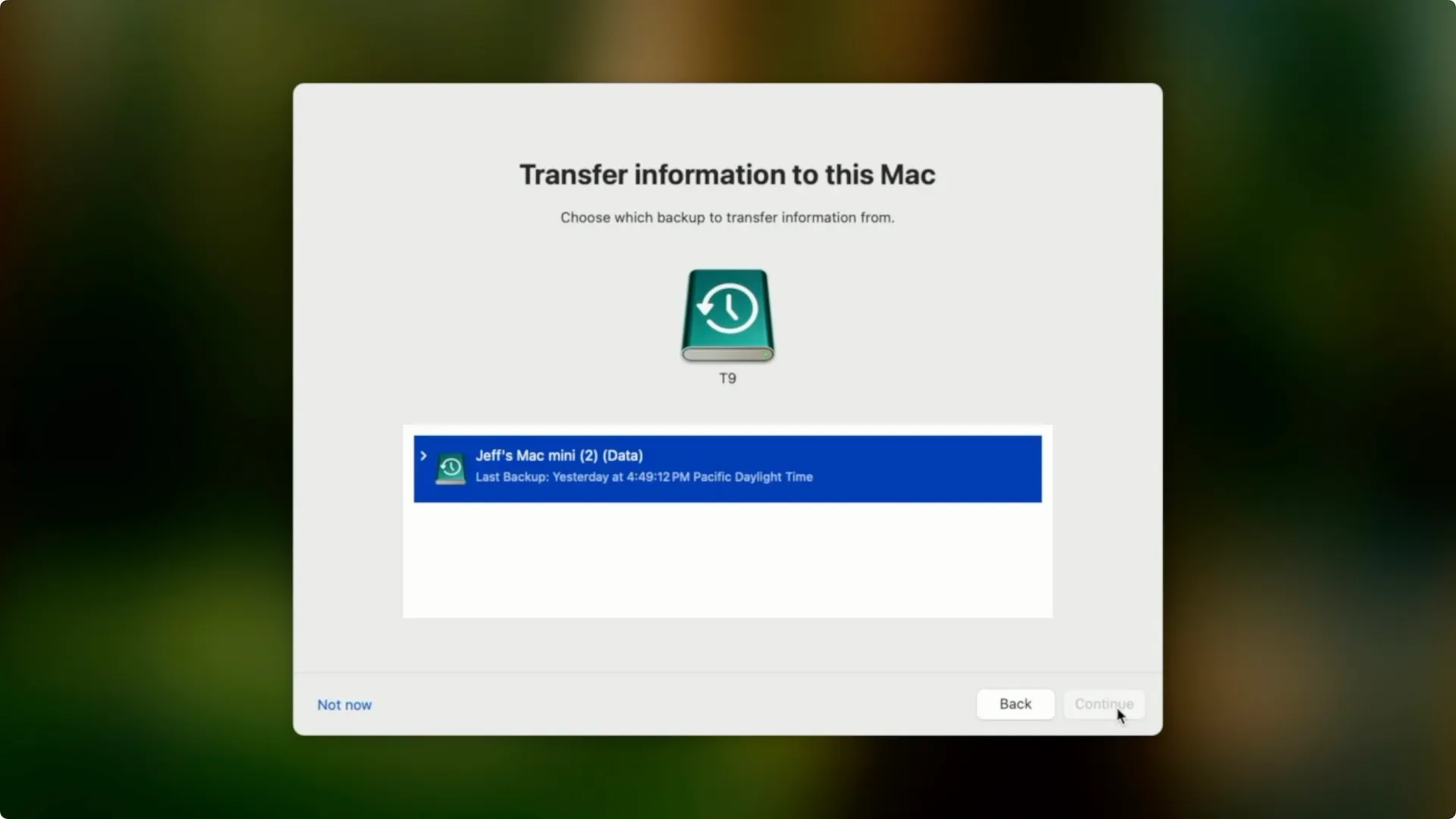Click empty white space in backup list
1456x819 pixels.
pos(727,560)
